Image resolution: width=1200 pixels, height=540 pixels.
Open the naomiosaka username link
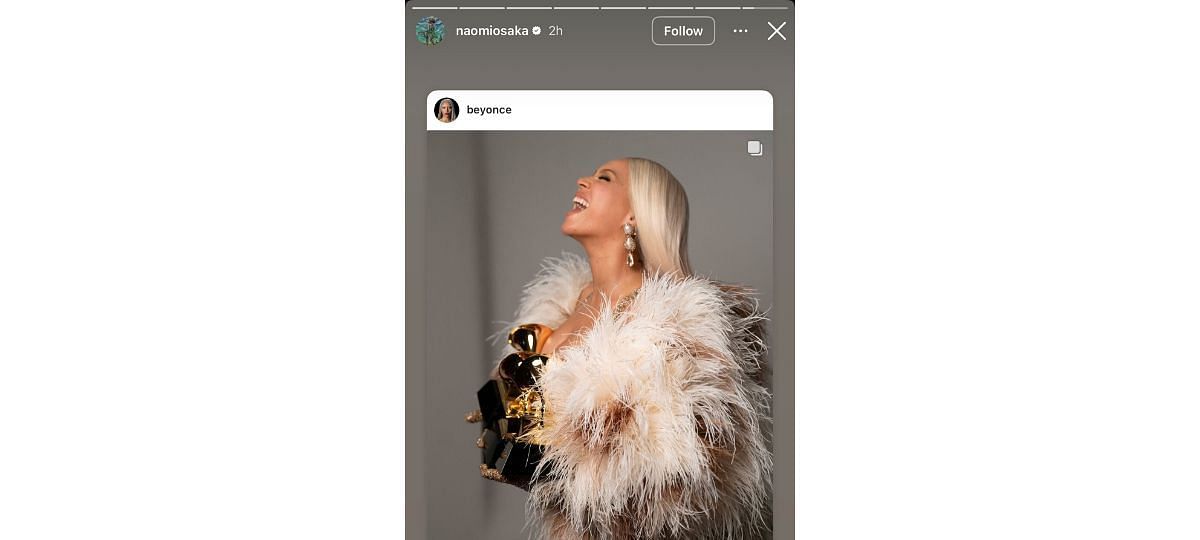[x=492, y=31]
